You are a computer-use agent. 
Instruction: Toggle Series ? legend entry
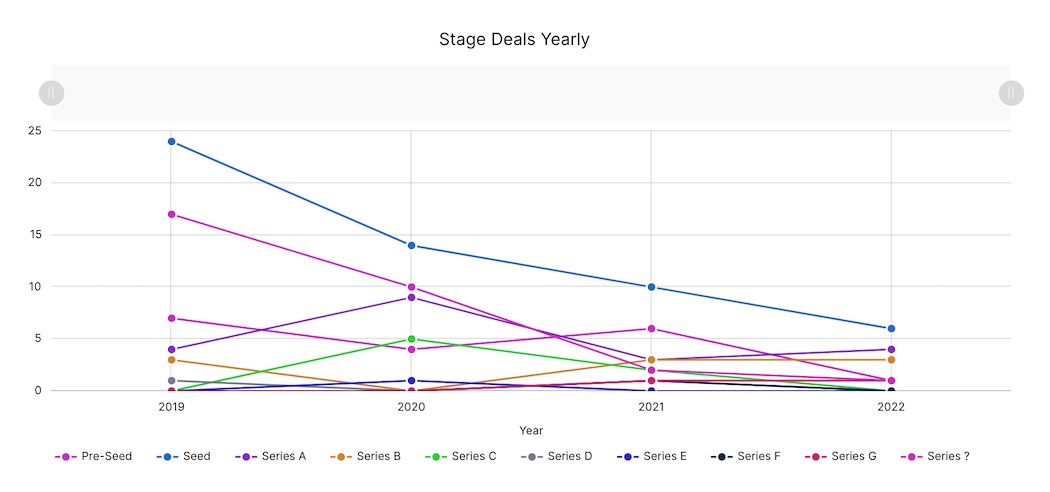pos(936,456)
